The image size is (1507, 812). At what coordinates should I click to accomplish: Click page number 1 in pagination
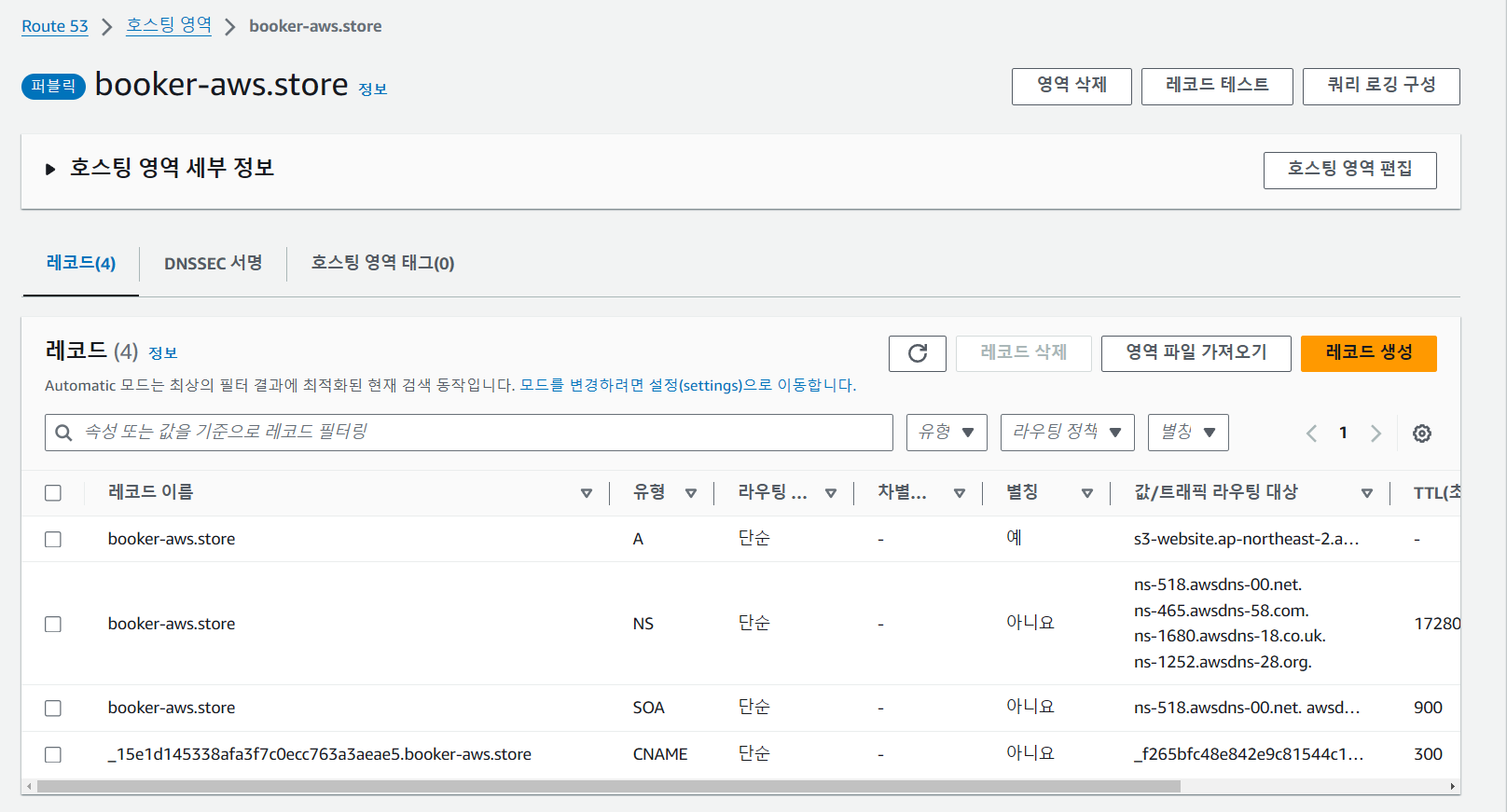point(1343,433)
